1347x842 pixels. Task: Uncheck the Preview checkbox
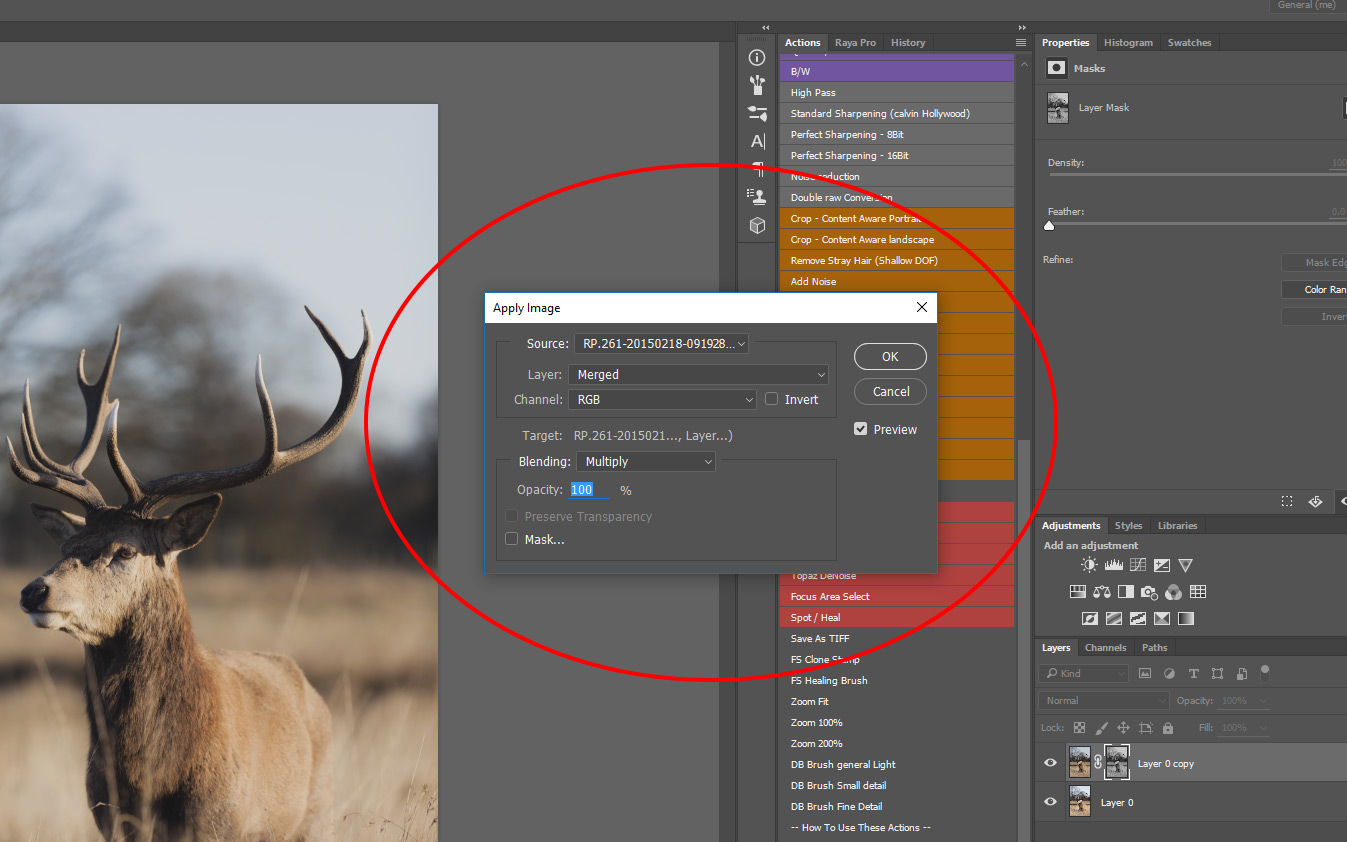point(860,428)
